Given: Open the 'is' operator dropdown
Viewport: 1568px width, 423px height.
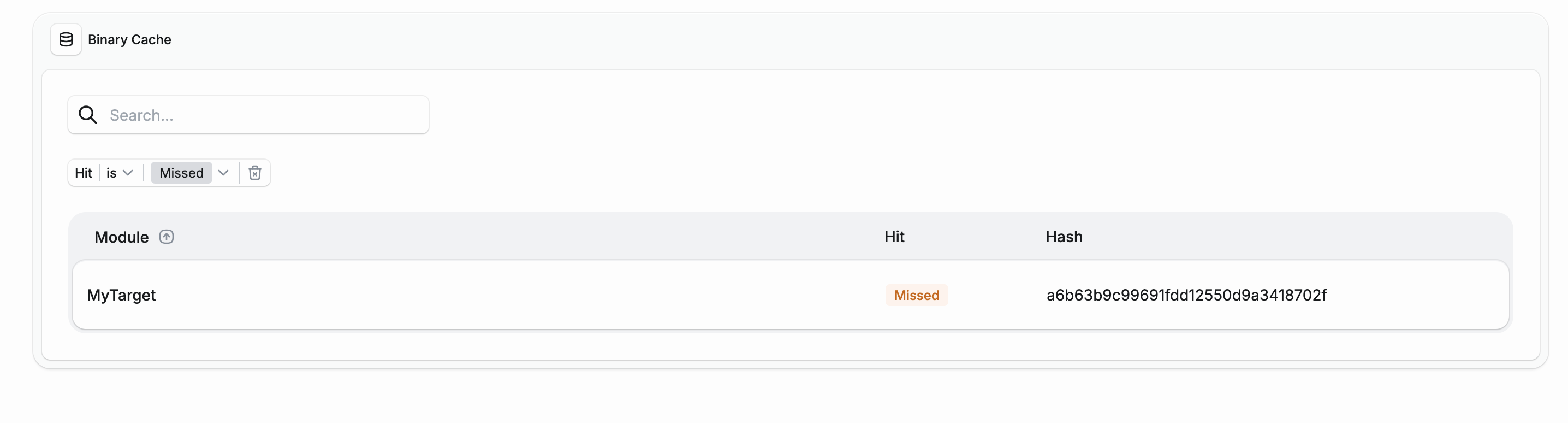Looking at the screenshot, I should tap(120, 173).
